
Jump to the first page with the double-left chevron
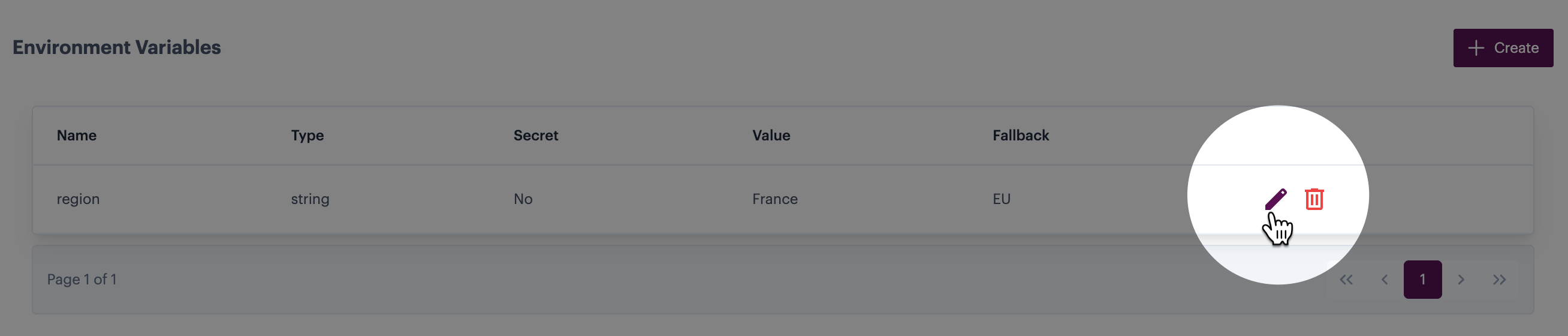click(x=1346, y=280)
